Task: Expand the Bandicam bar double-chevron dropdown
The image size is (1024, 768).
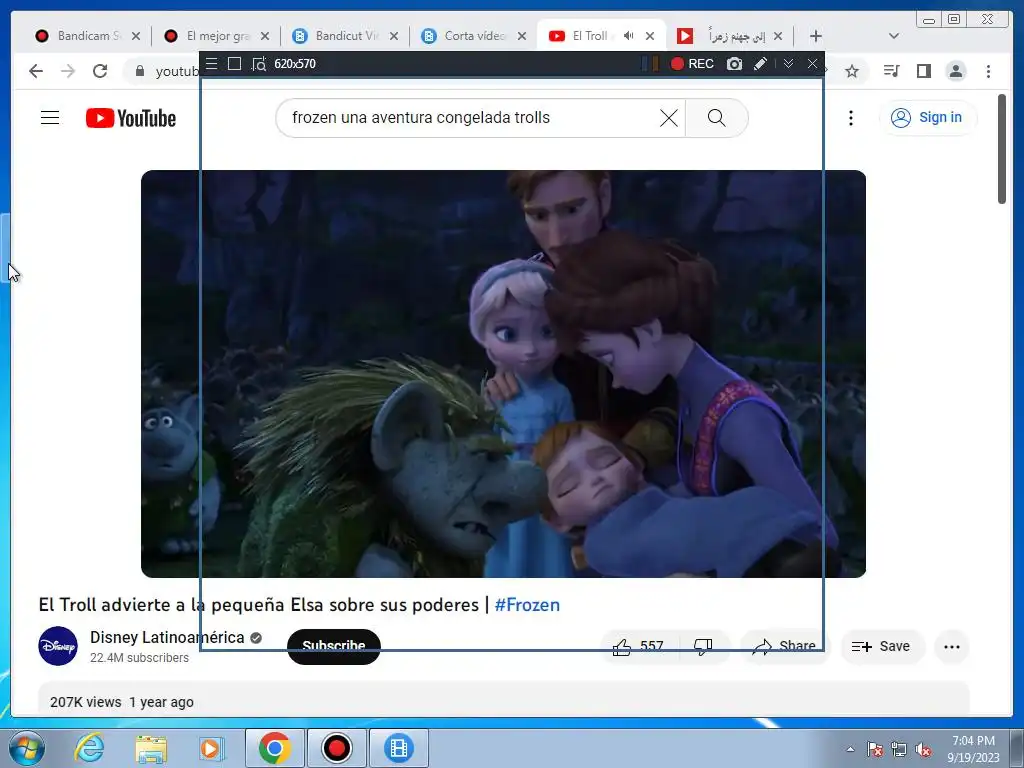Action: tap(788, 63)
